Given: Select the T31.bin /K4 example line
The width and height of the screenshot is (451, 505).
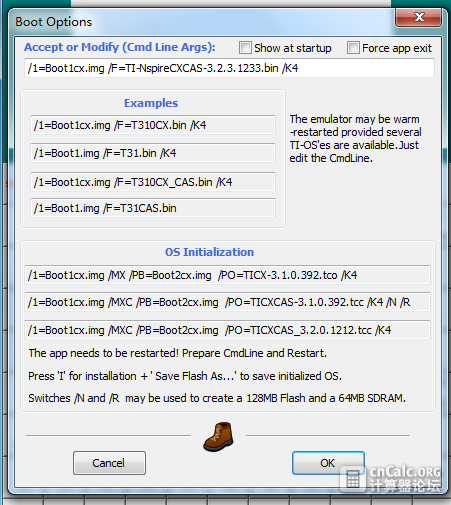Looking at the screenshot, I should pos(153,153).
